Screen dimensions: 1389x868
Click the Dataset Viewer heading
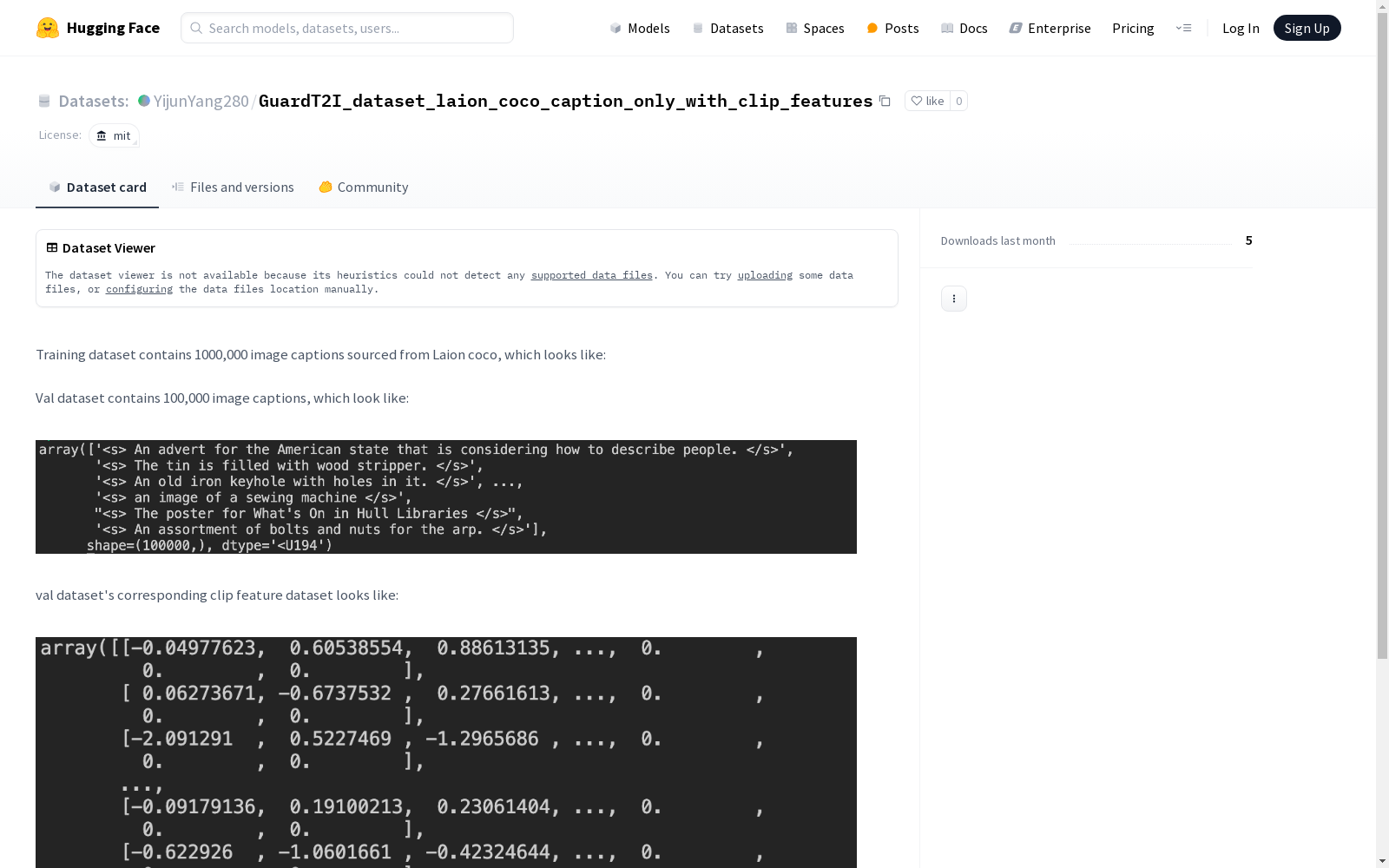coord(109,247)
